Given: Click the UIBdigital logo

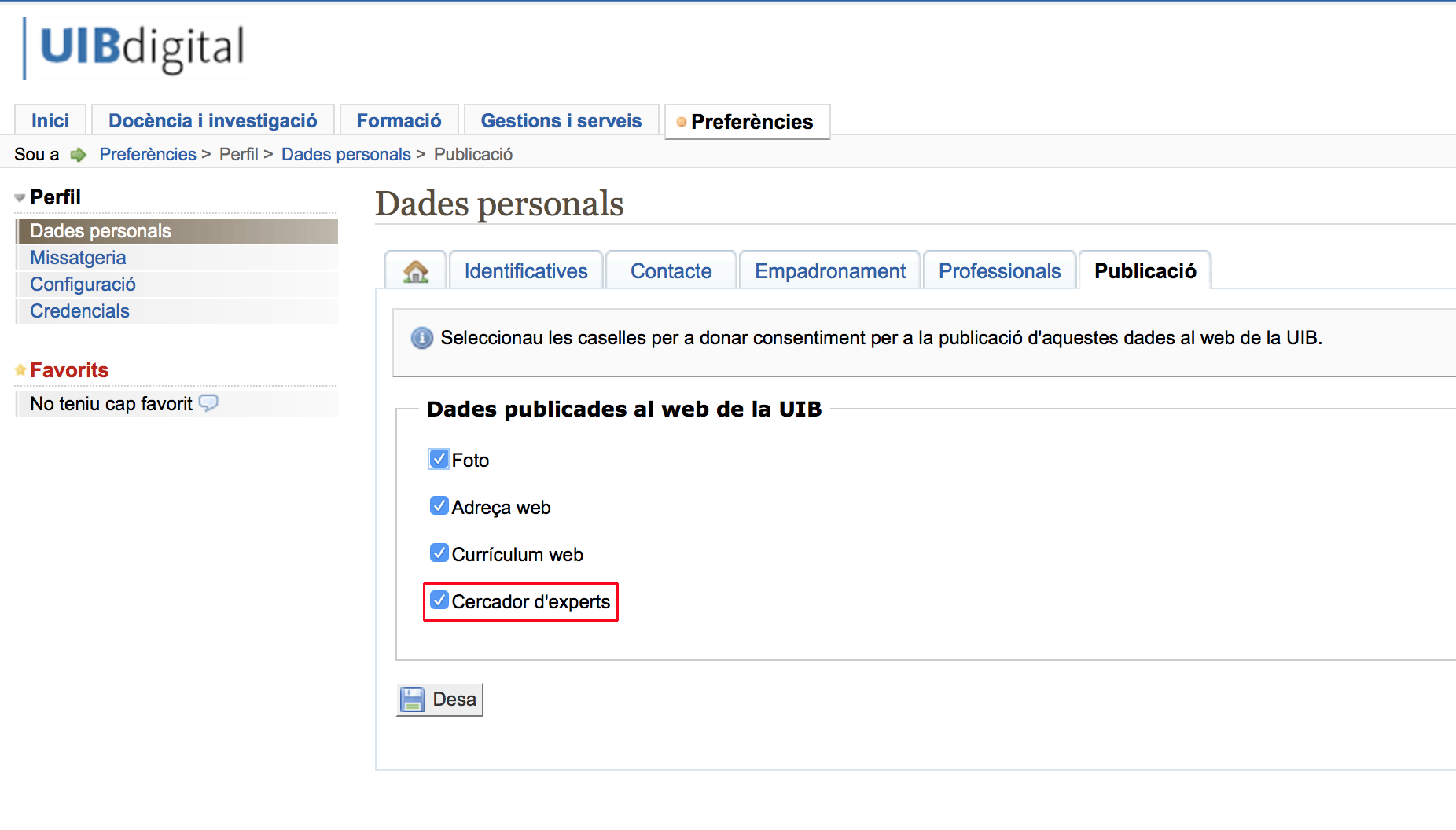Looking at the screenshot, I should tap(135, 48).
